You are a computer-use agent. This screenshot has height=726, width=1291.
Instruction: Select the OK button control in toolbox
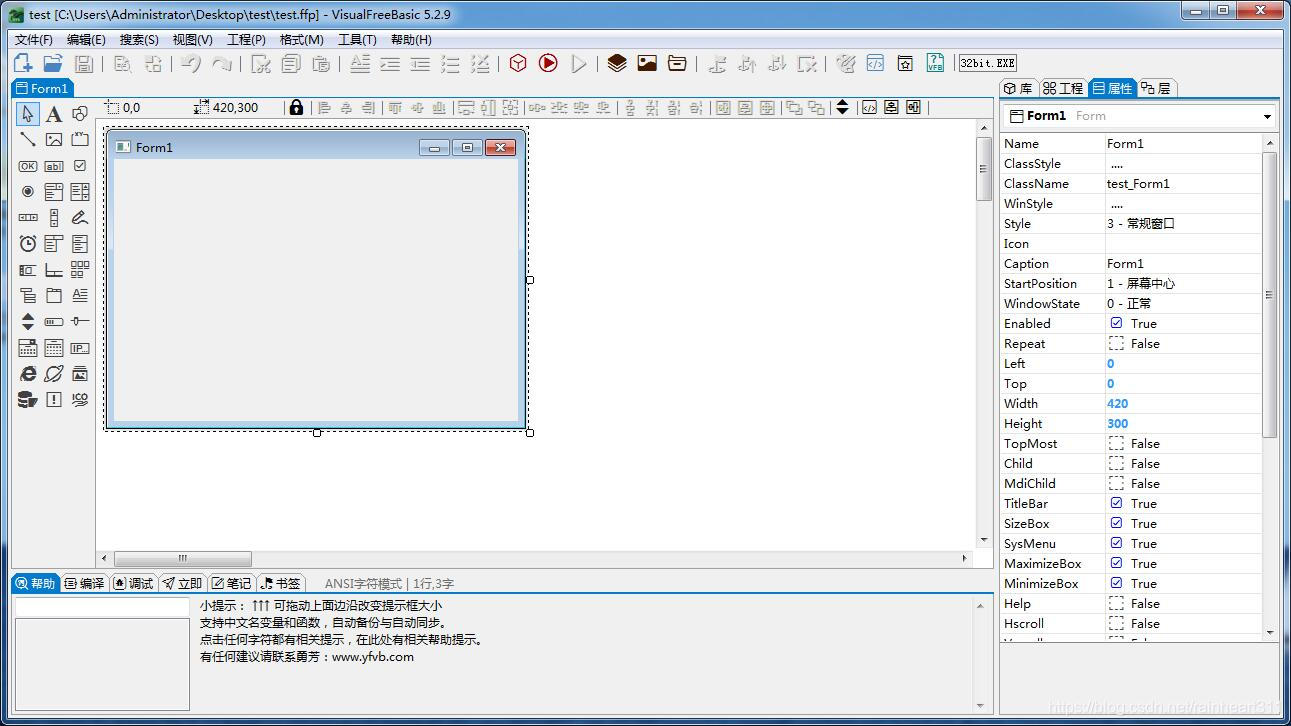27,166
